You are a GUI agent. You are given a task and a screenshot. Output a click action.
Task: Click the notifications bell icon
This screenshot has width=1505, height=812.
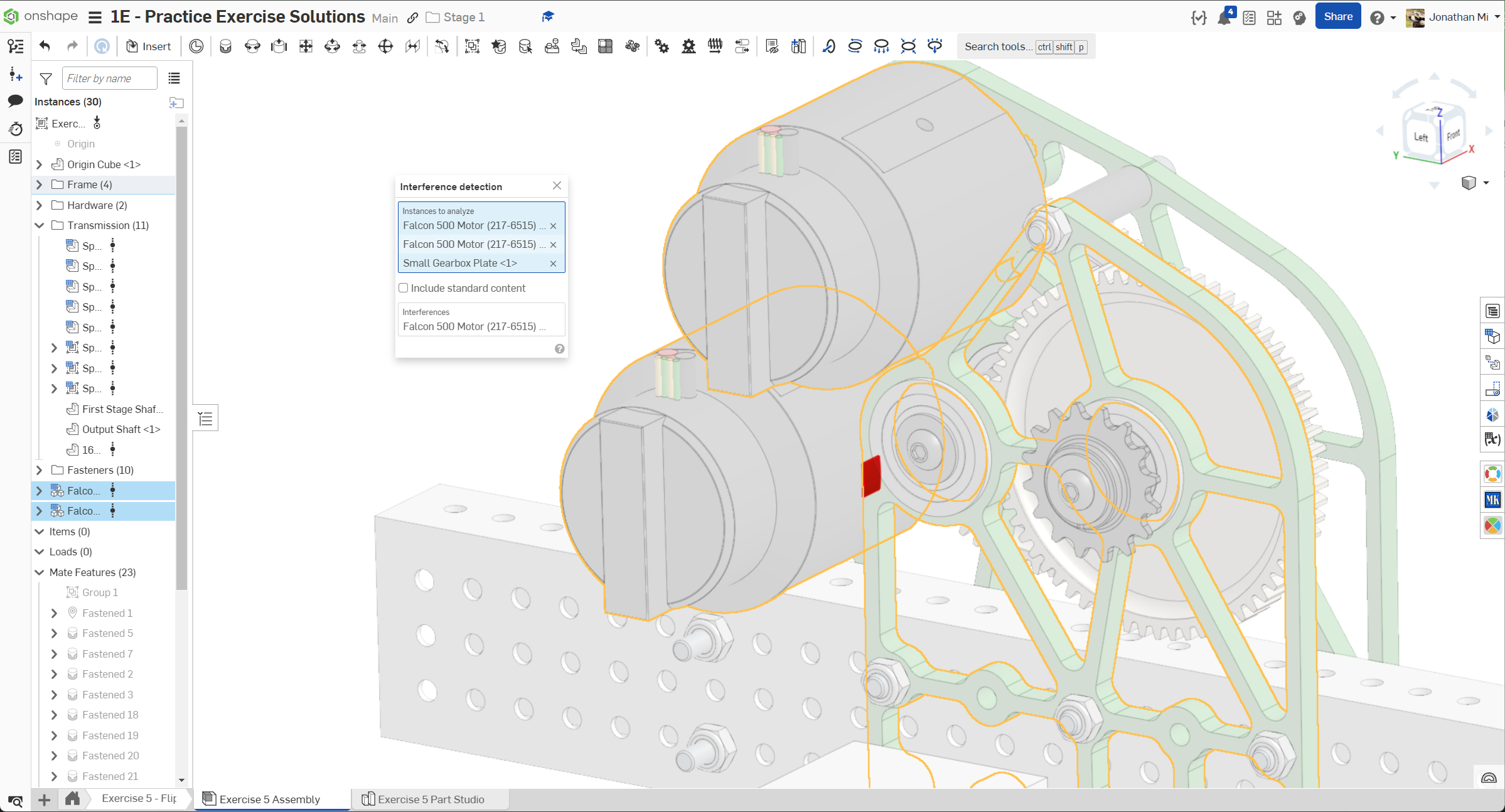pyautogui.click(x=1224, y=18)
